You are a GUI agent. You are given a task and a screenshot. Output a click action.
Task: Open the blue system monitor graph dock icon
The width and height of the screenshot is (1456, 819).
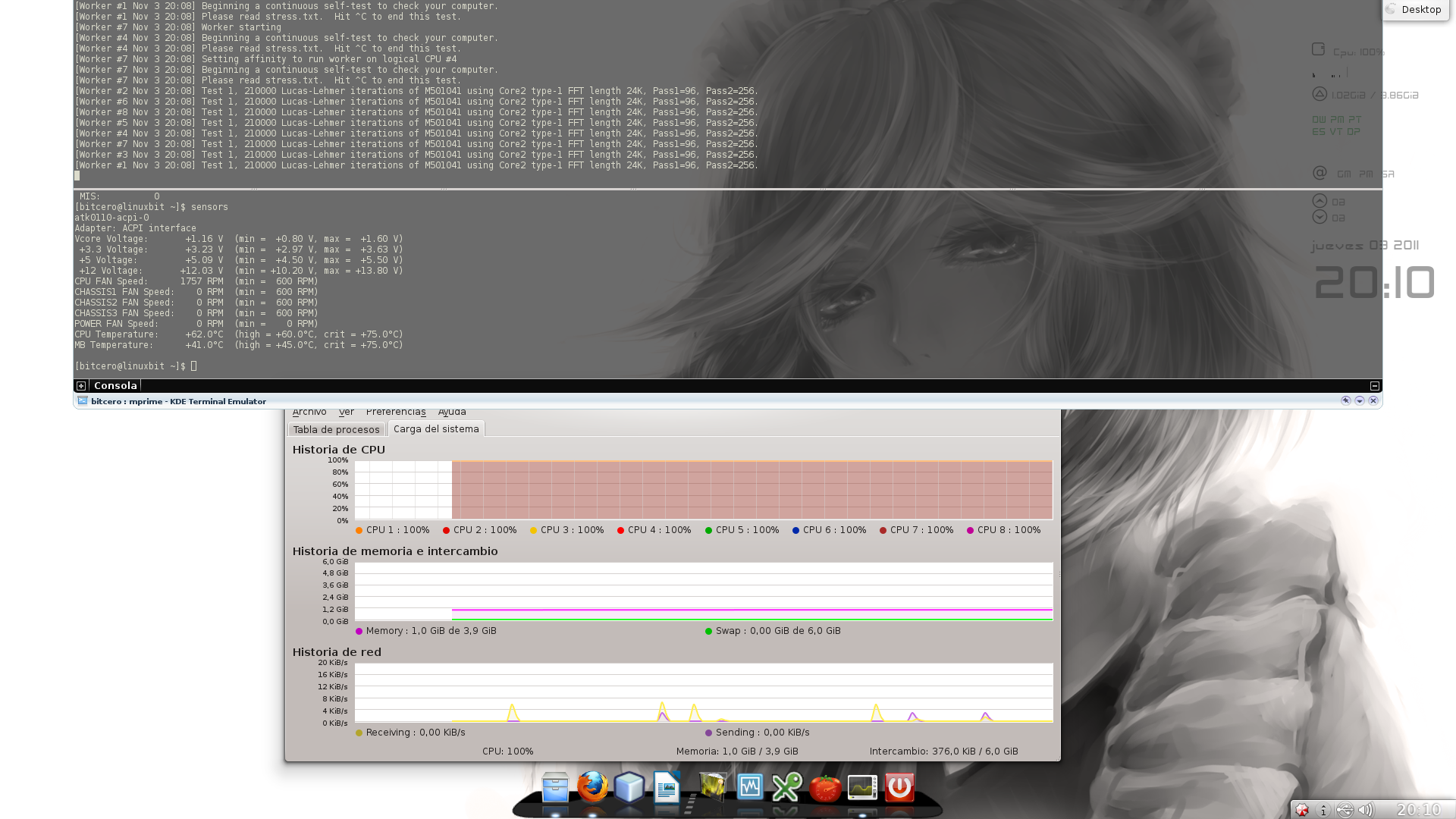tap(749, 787)
